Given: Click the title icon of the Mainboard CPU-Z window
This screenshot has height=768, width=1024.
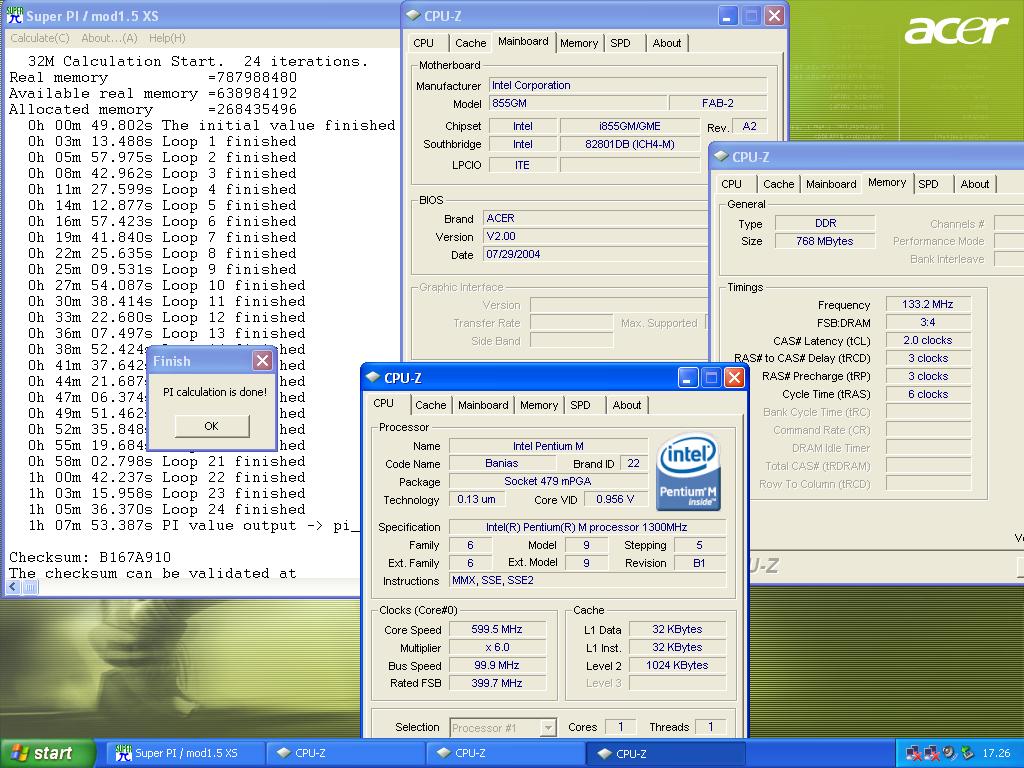Looking at the screenshot, I should pos(413,15).
